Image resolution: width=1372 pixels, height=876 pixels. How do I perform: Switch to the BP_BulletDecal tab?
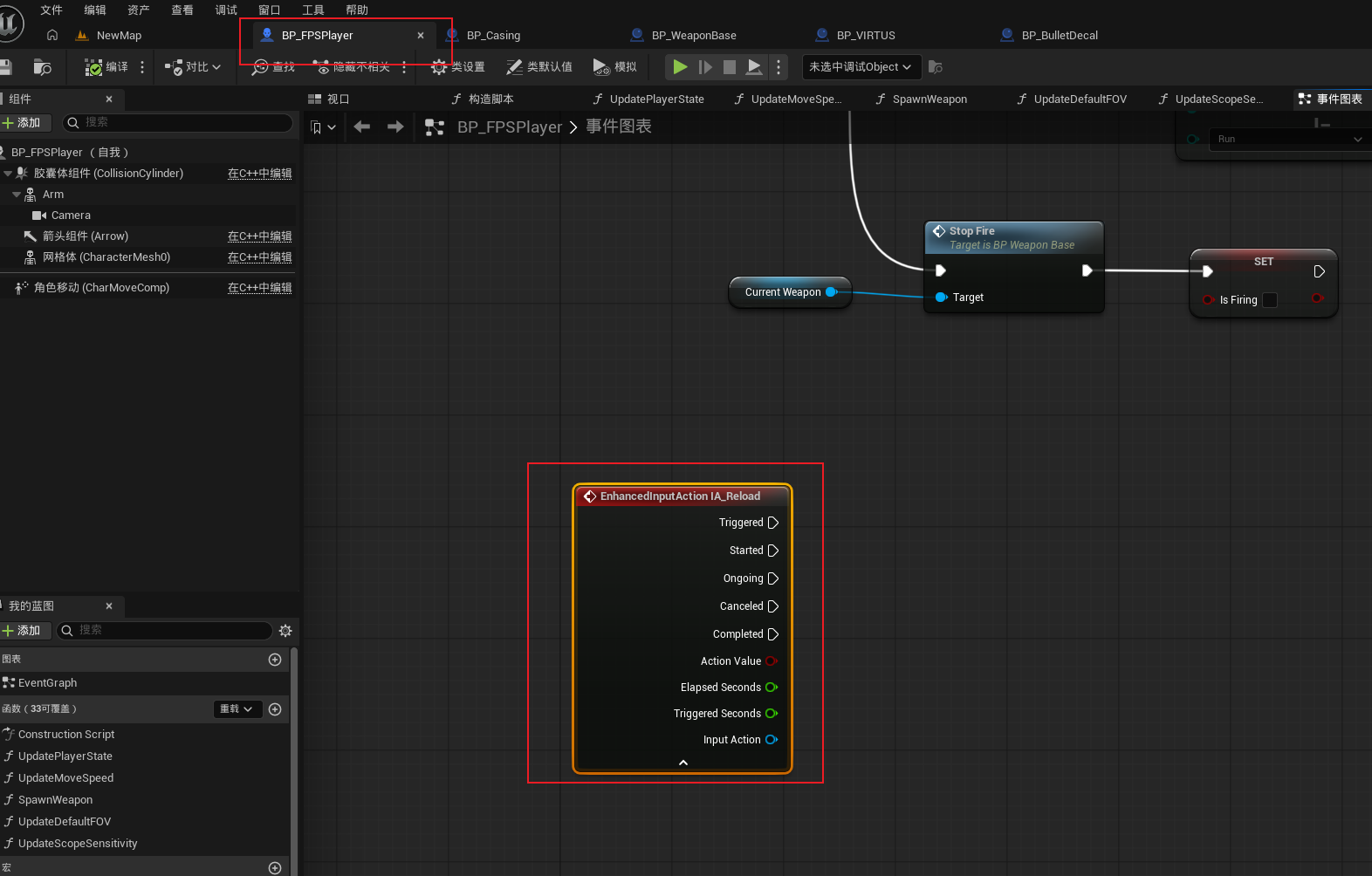coord(1060,36)
